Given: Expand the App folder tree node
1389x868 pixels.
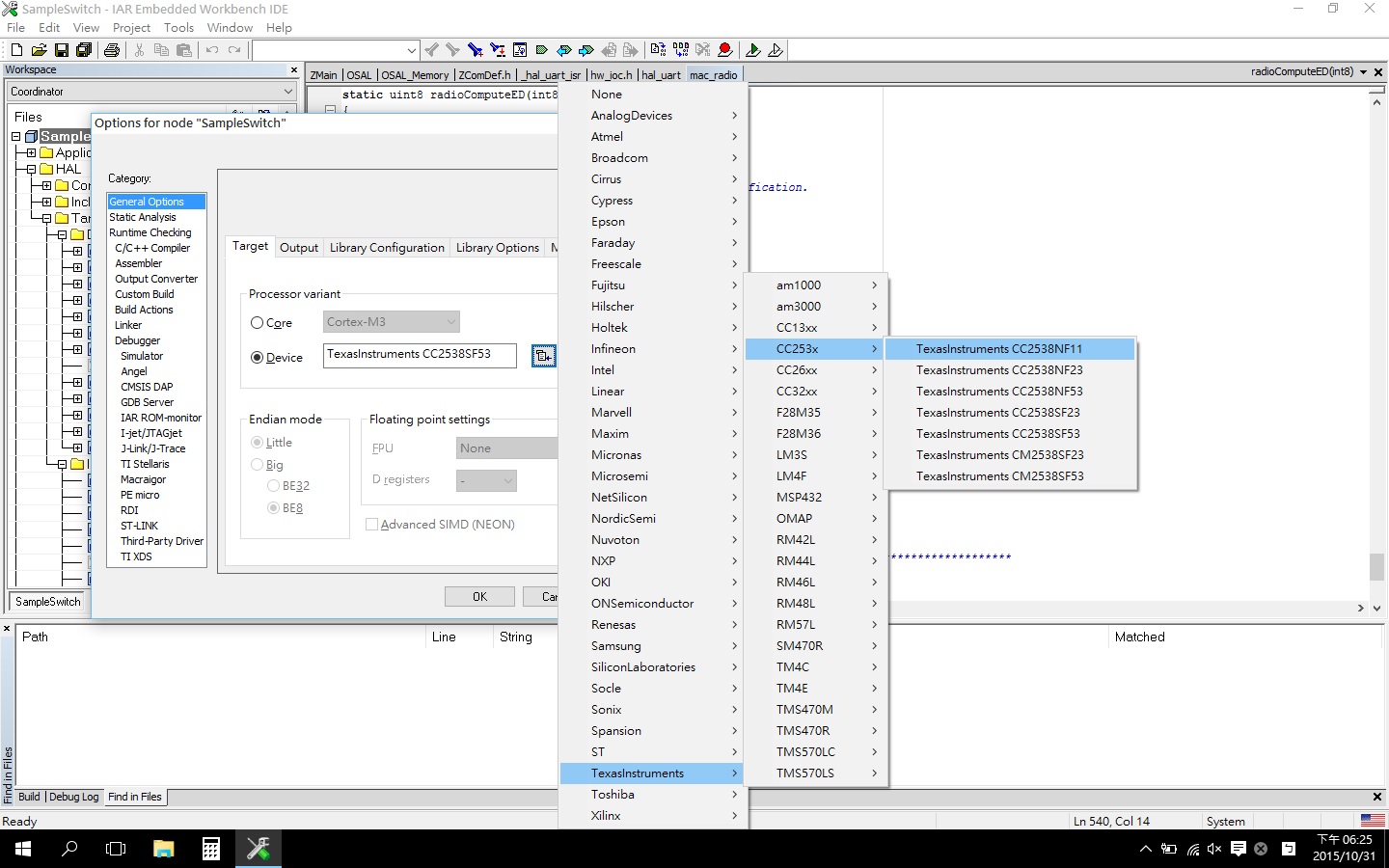Looking at the screenshot, I should coord(31,153).
